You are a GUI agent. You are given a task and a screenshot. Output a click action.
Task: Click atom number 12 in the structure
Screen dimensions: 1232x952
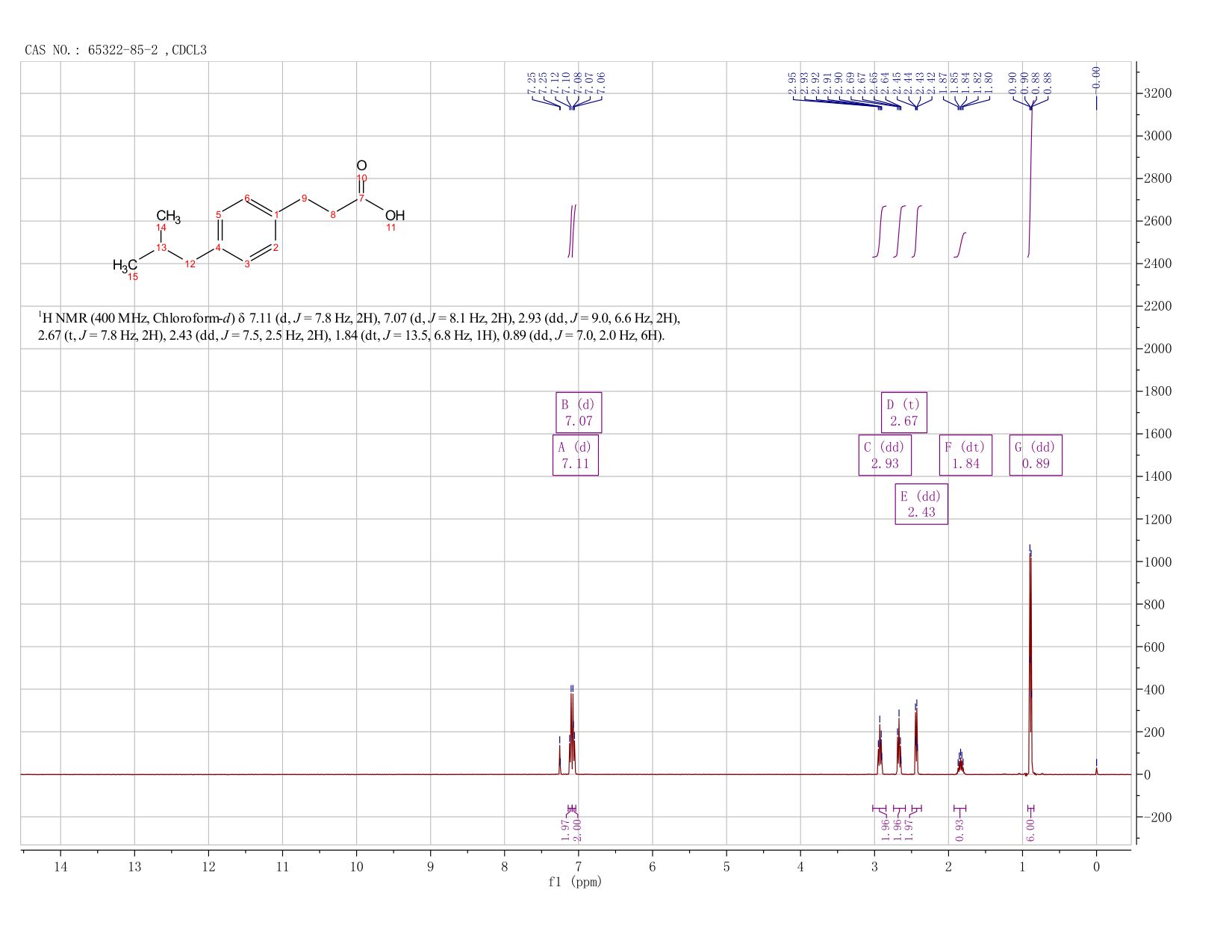[190, 264]
